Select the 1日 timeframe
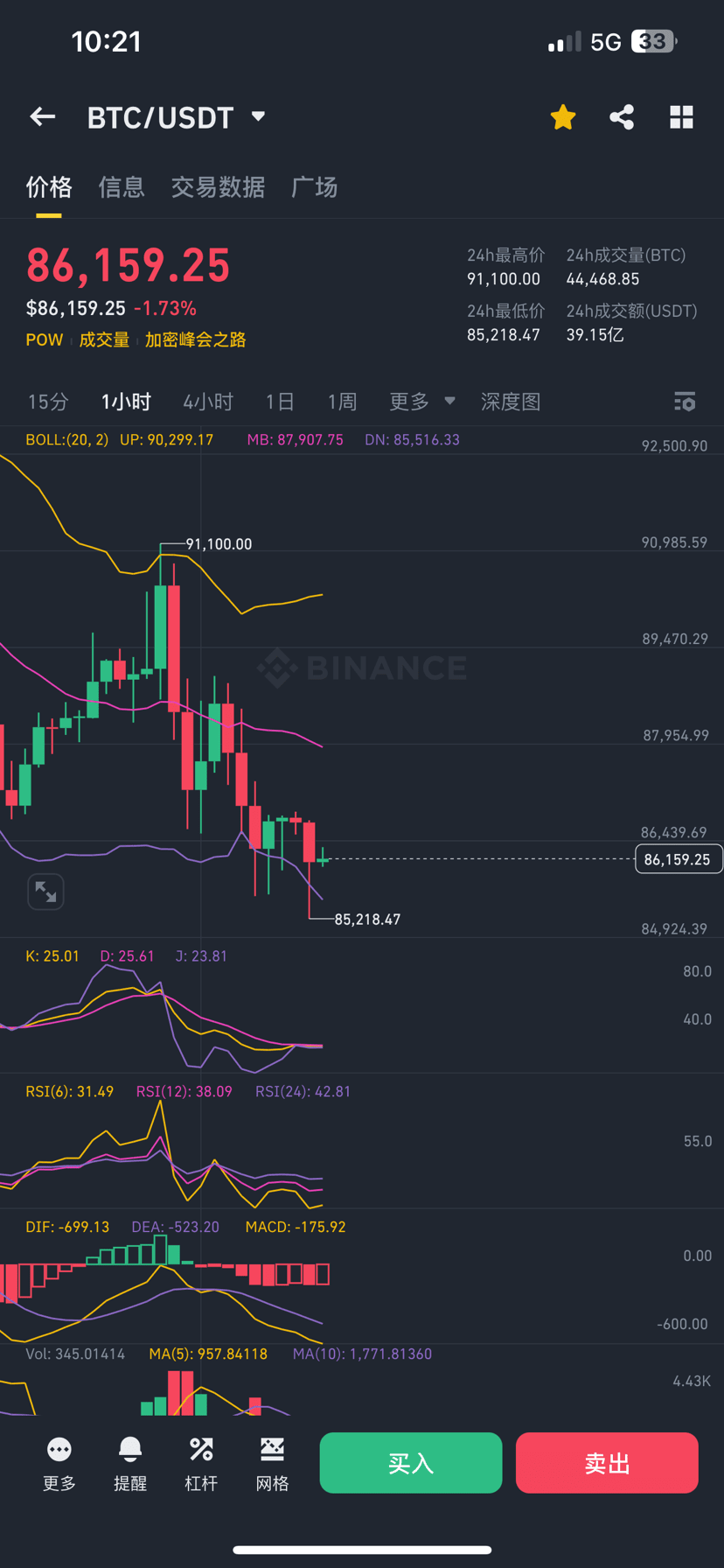The height and width of the screenshot is (1568, 724). tap(280, 402)
